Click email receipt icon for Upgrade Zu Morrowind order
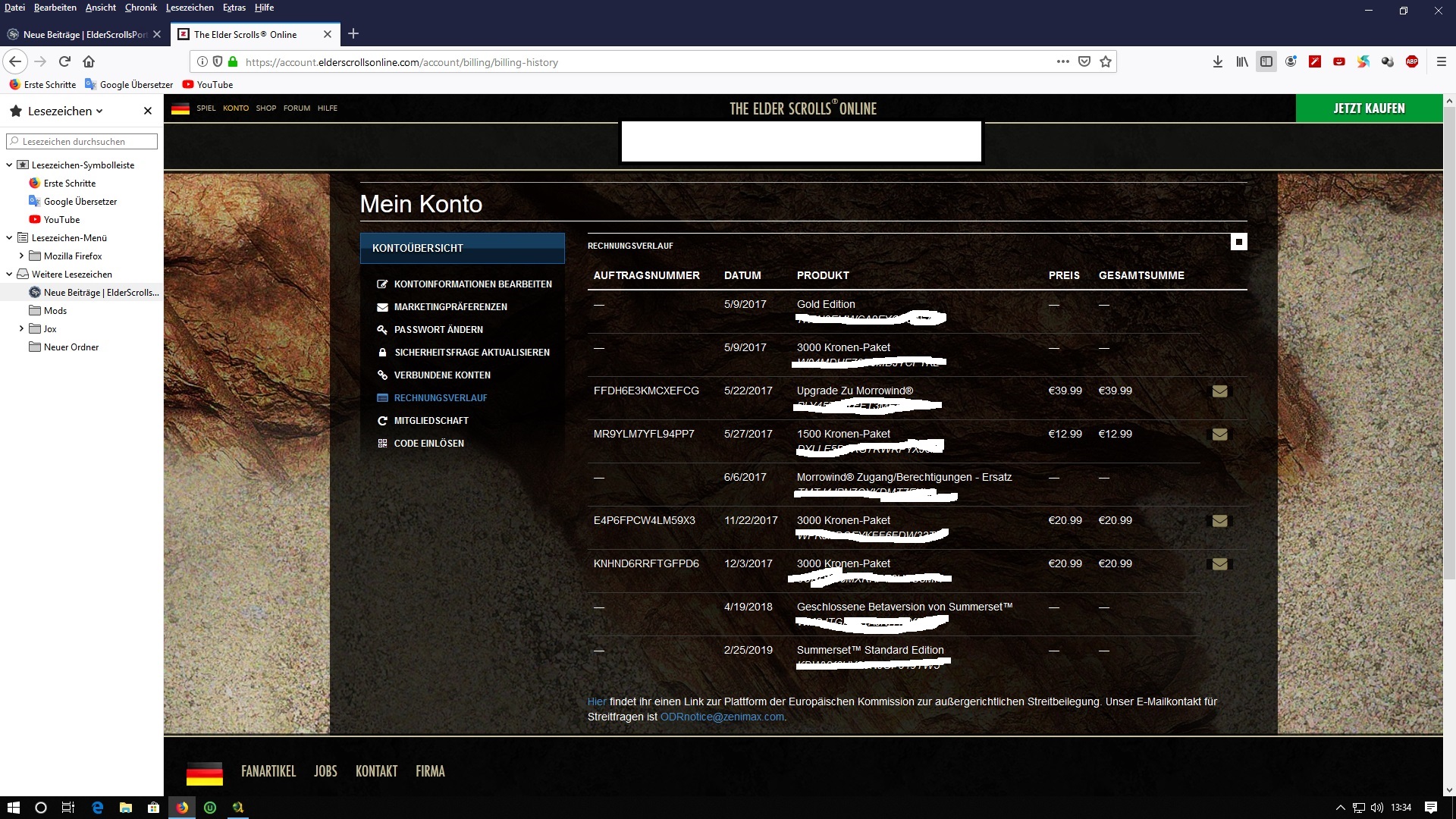This screenshot has width=1456, height=819. coord(1219,391)
